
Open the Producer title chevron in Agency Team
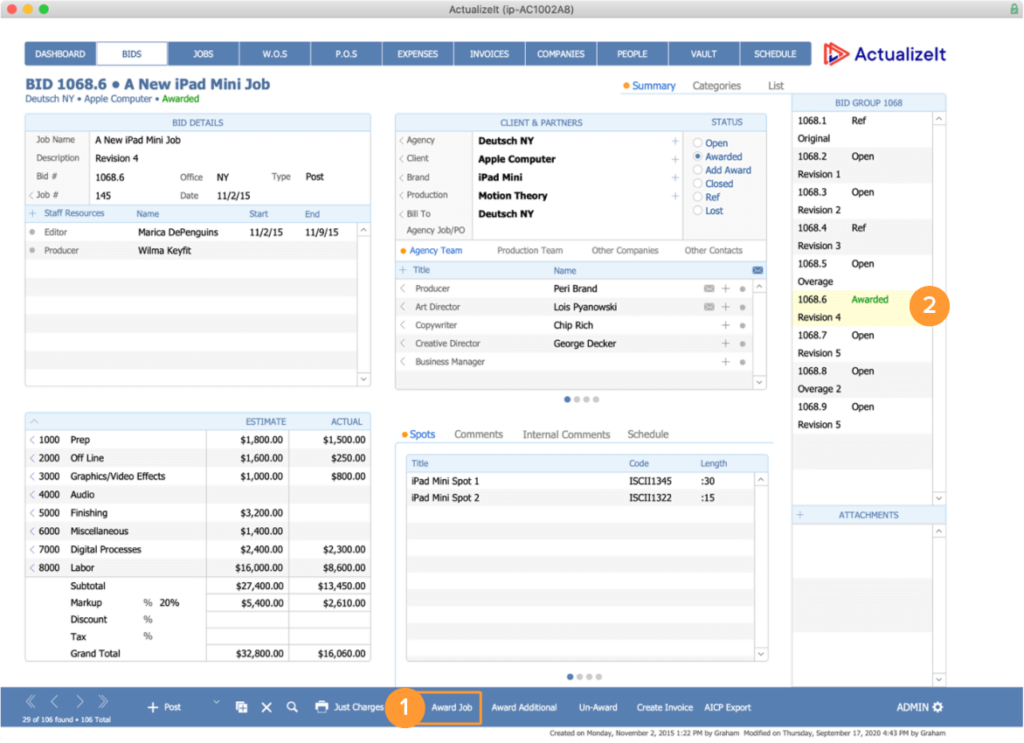coord(403,289)
